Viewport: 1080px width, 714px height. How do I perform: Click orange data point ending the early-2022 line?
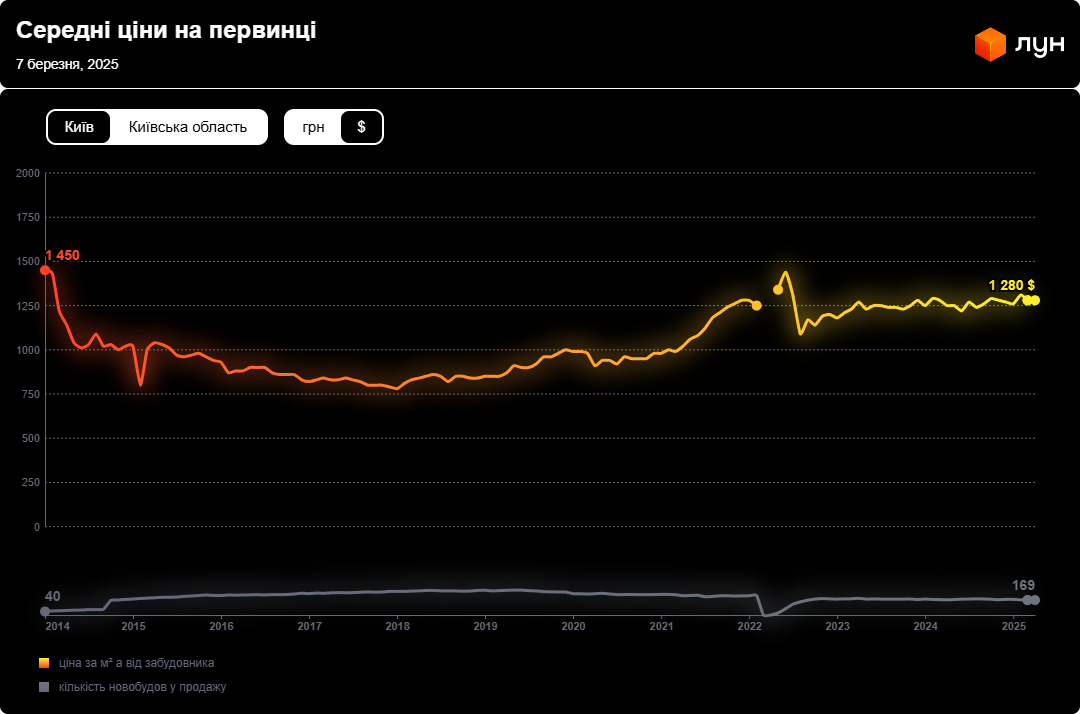756,305
